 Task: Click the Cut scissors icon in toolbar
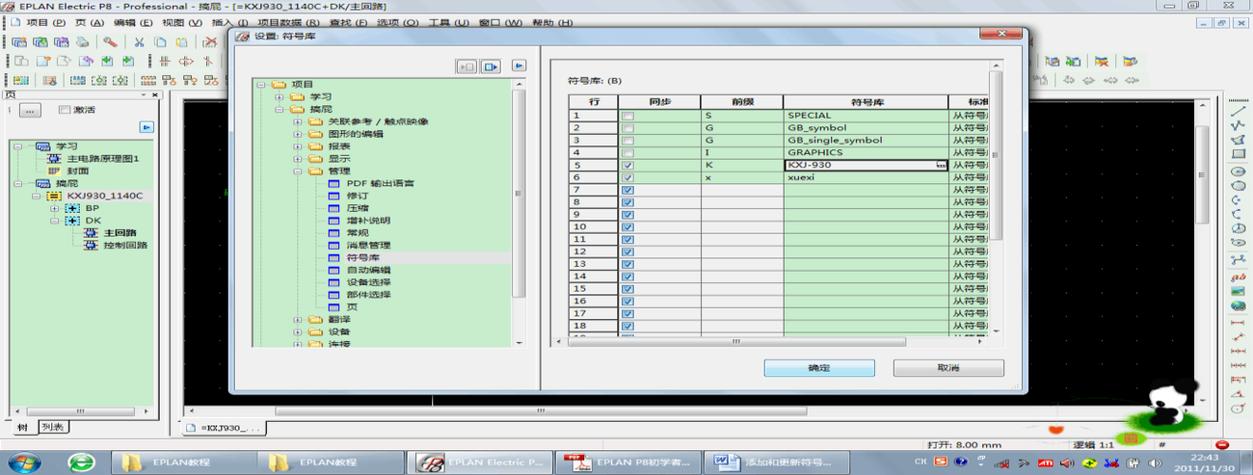click(x=138, y=42)
